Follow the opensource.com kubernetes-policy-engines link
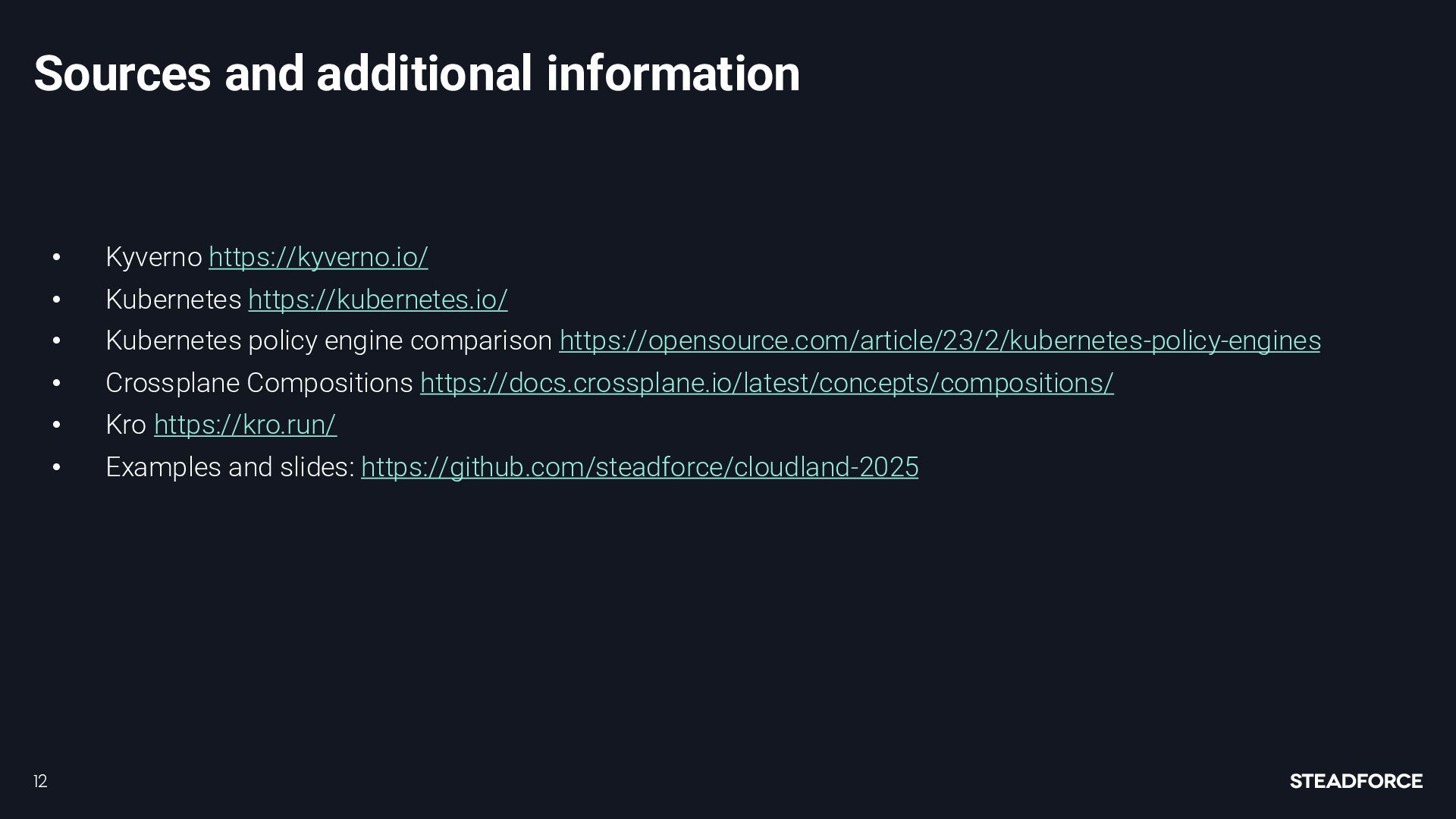The image size is (1456, 819). (940, 341)
